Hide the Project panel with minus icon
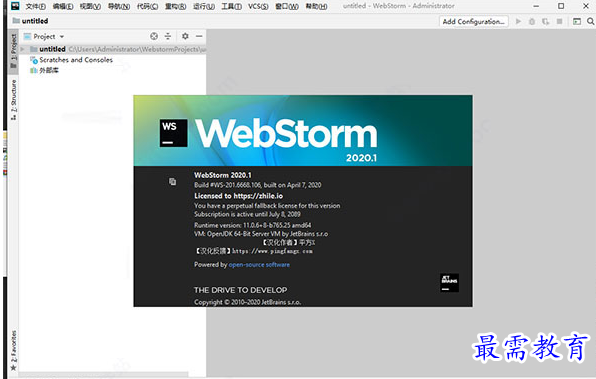This screenshot has width=596, height=379. (x=199, y=36)
